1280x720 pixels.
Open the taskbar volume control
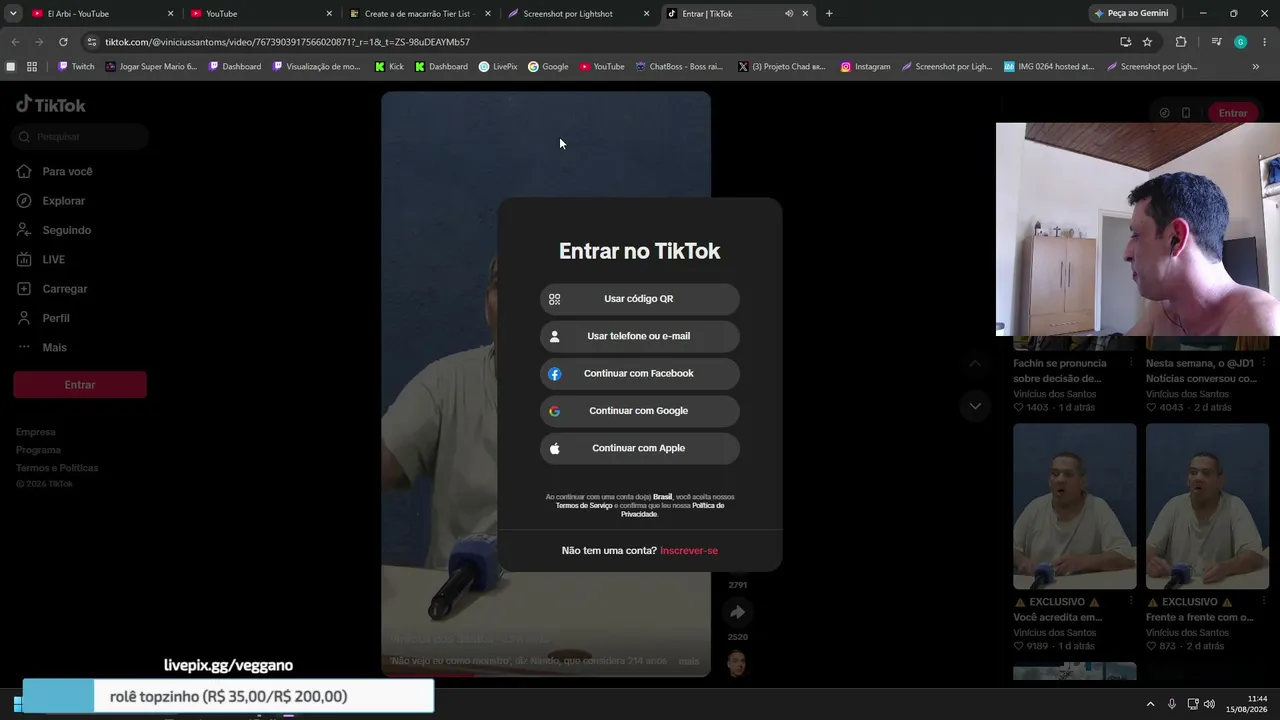coord(1209,704)
